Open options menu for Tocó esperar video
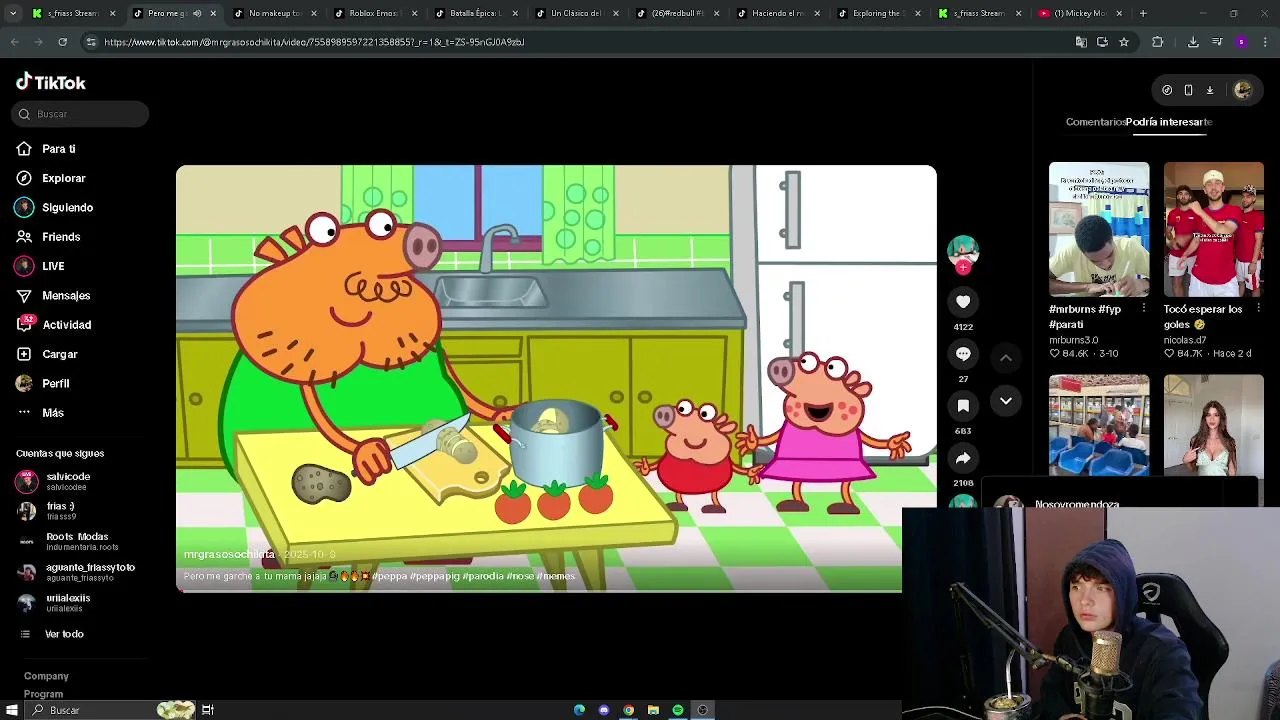This screenshot has width=1280, height=720. tap(1258, 309)
